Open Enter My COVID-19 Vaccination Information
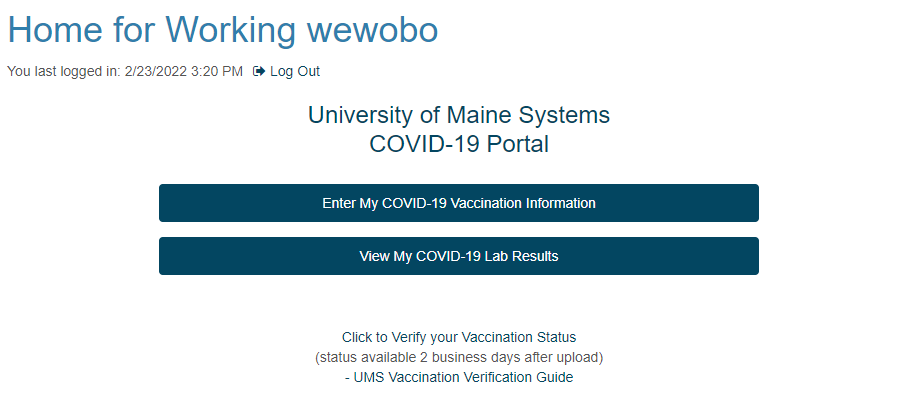 459,203
